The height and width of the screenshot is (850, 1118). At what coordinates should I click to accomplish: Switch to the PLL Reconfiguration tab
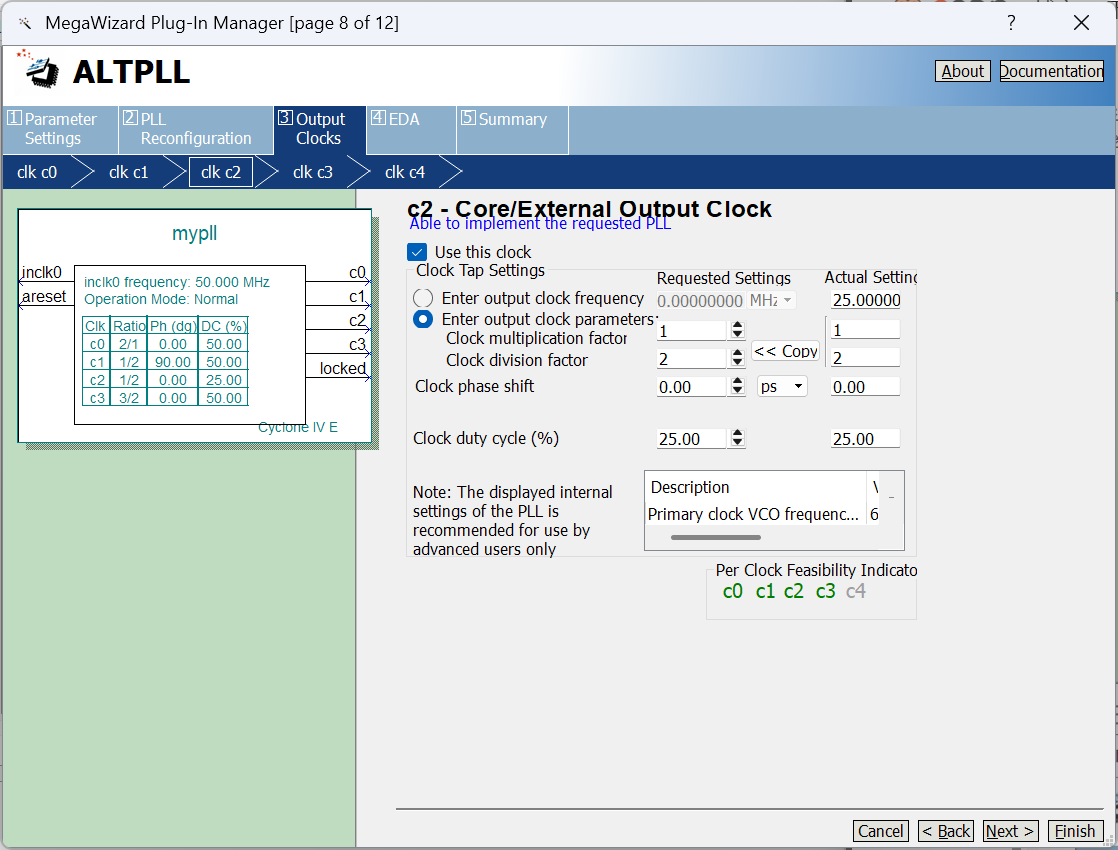click(x=195, y=129)
